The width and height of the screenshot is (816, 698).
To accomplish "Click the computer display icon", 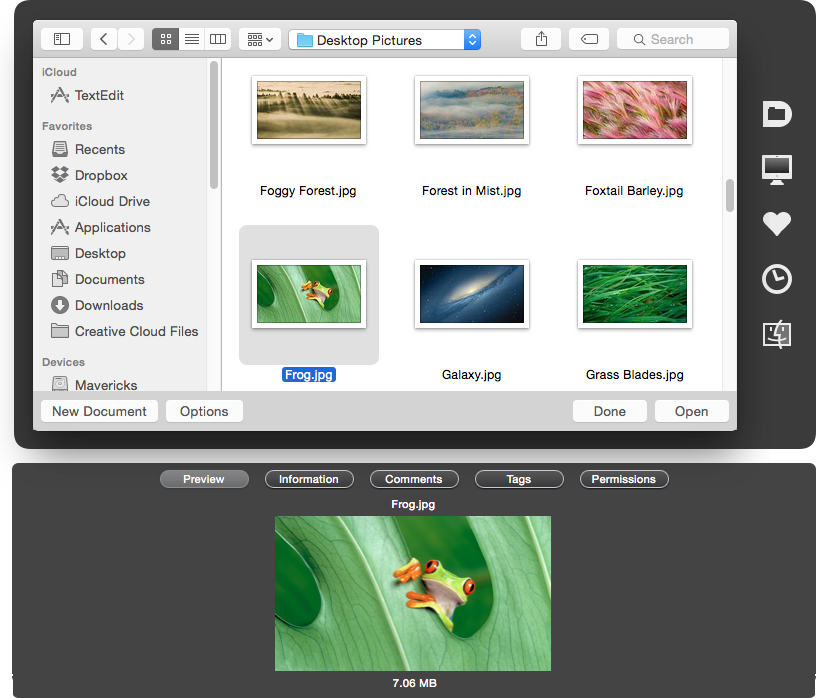I will [776, 170].
